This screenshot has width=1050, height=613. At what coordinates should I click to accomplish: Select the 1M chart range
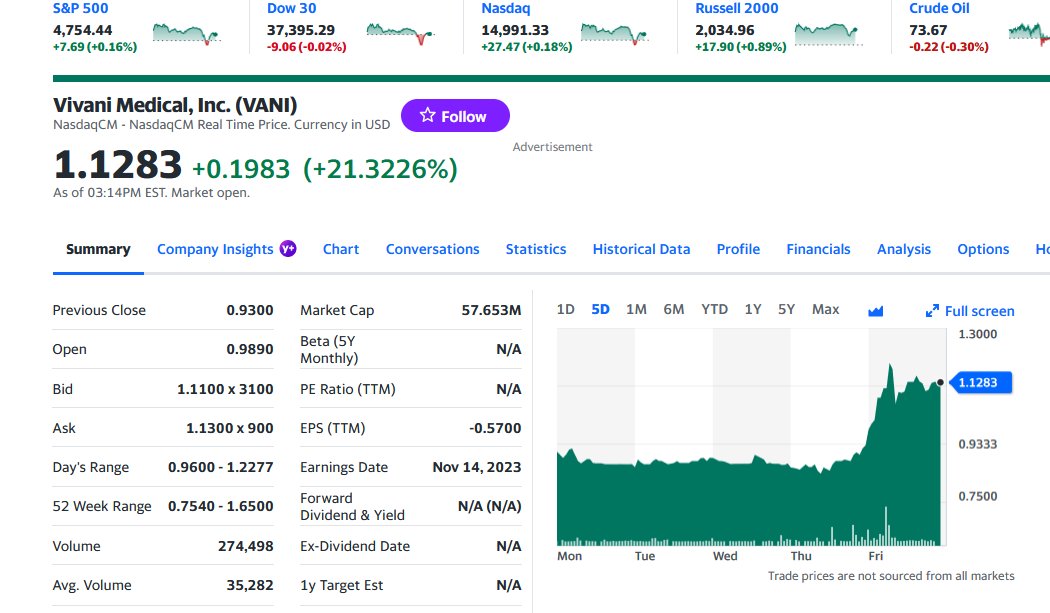coord(636,310)
